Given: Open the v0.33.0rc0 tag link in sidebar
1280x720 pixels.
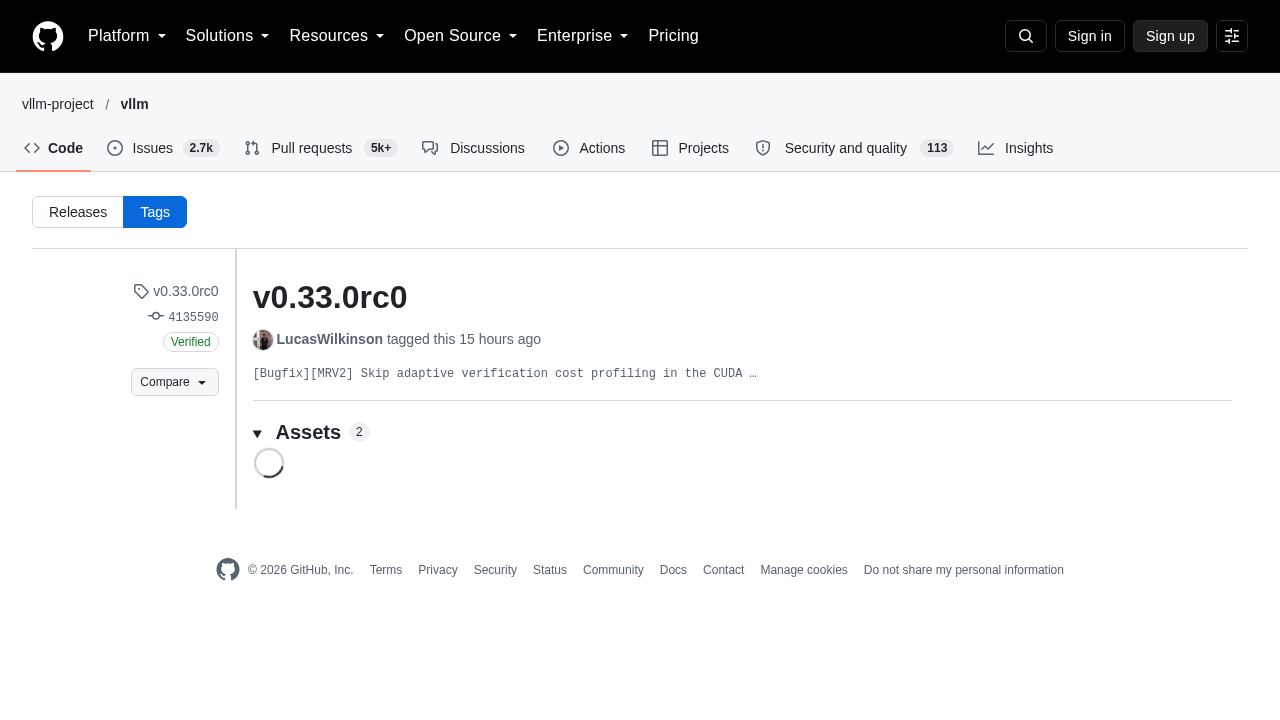Looking at the screenshot, I should [186, 291].
